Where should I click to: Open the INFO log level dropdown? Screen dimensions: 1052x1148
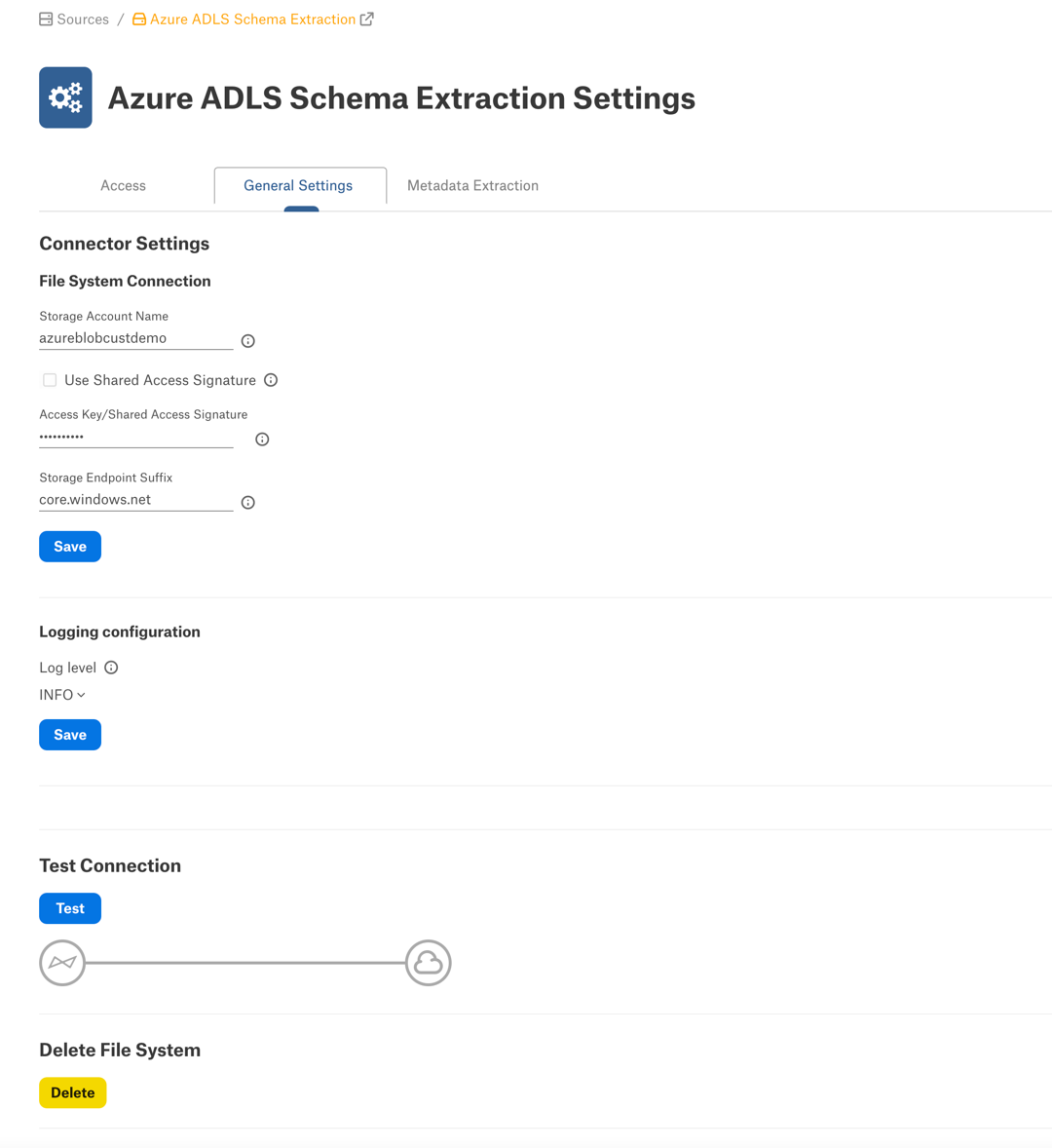coord(62,695)
